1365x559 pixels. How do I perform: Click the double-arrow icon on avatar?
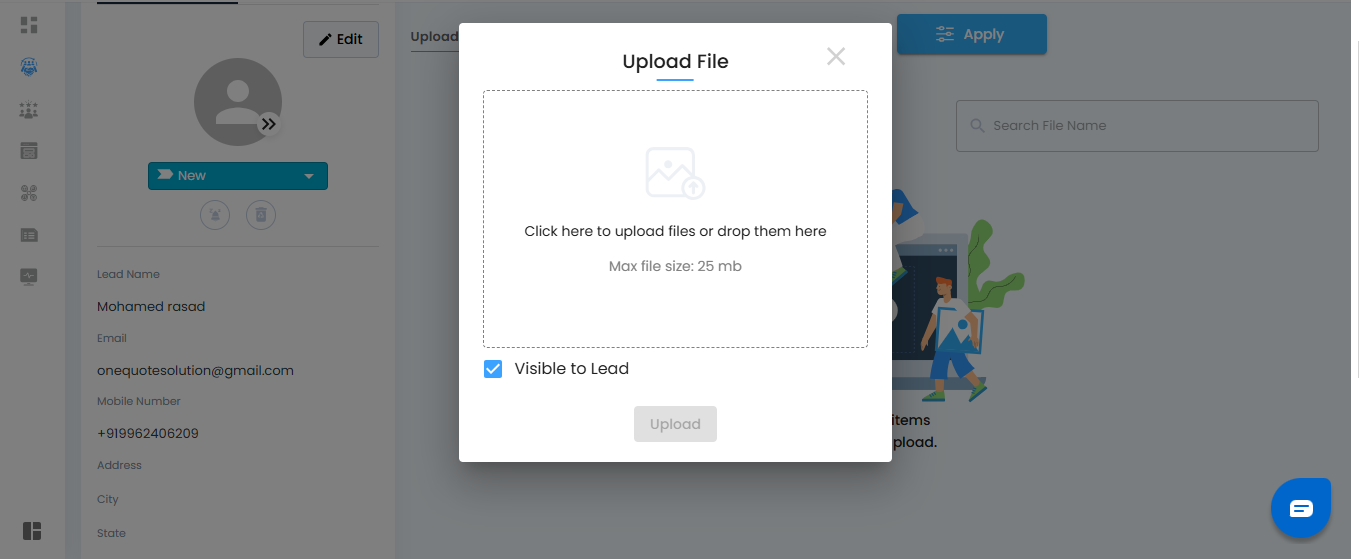click(268, 124)
